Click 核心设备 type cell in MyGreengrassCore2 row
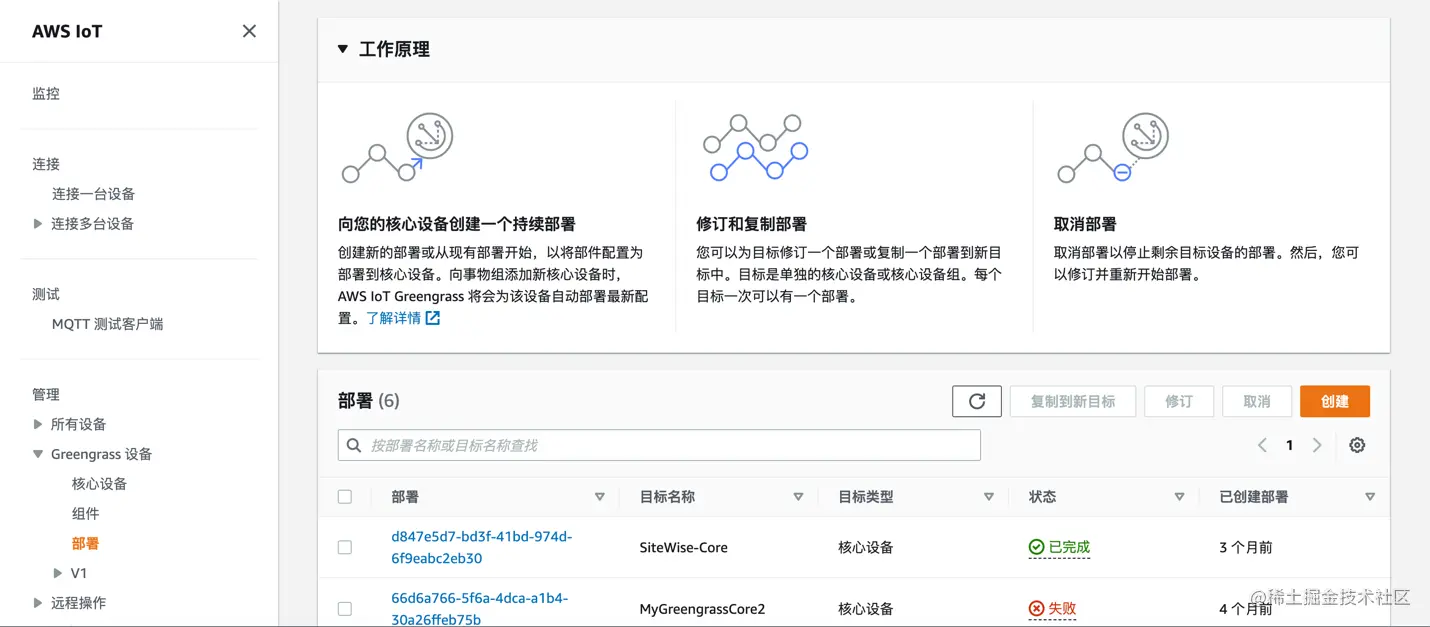The width and height of the screenshot is (1430, 627). [866, 608]
